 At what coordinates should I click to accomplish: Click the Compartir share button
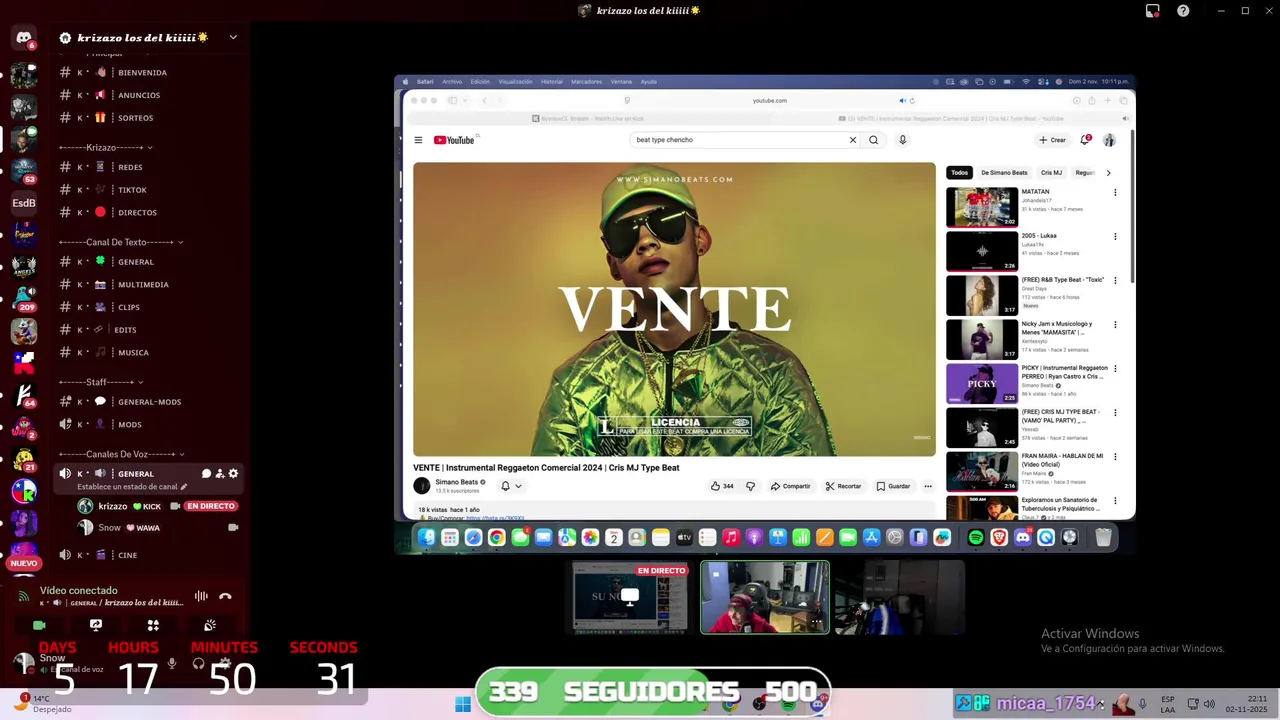(x=790, y=486)
